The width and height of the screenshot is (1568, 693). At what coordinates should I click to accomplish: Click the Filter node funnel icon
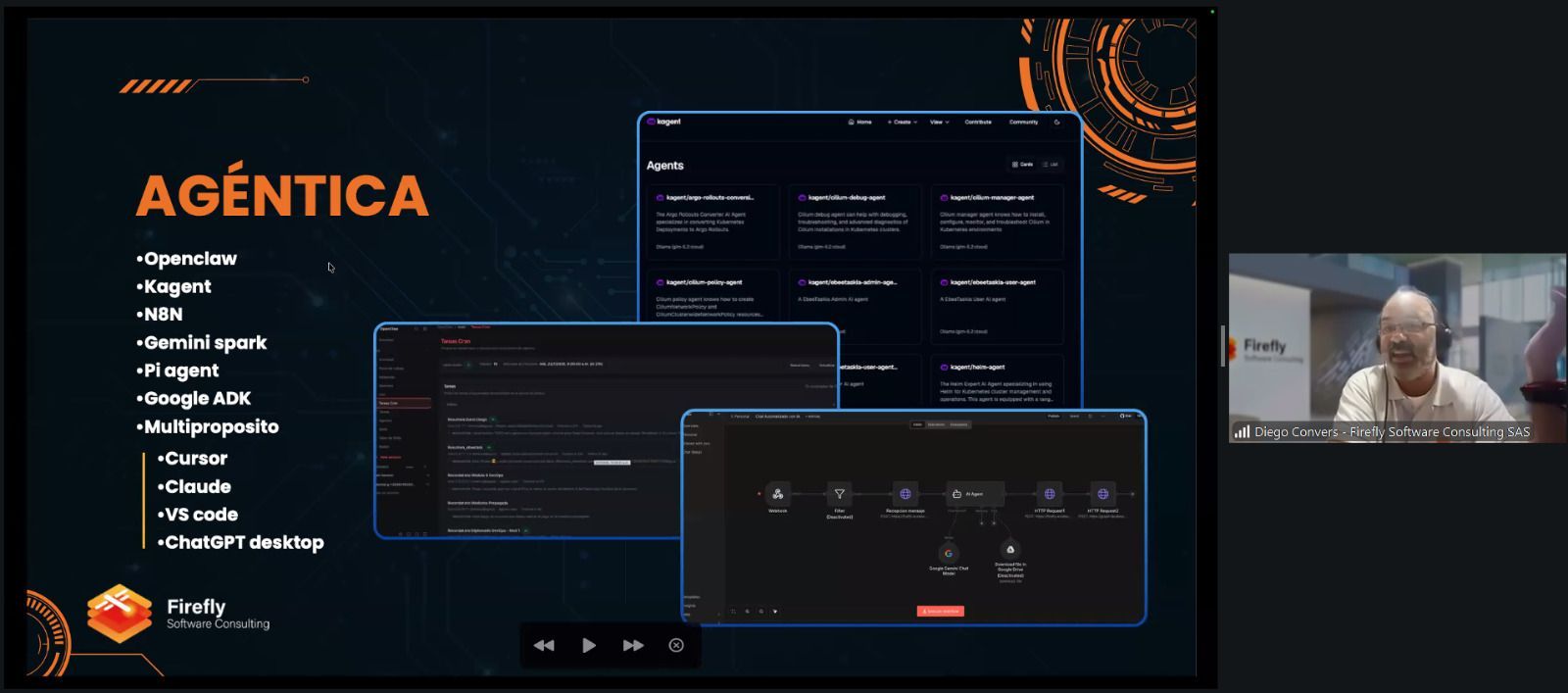(x=839, y=494)
